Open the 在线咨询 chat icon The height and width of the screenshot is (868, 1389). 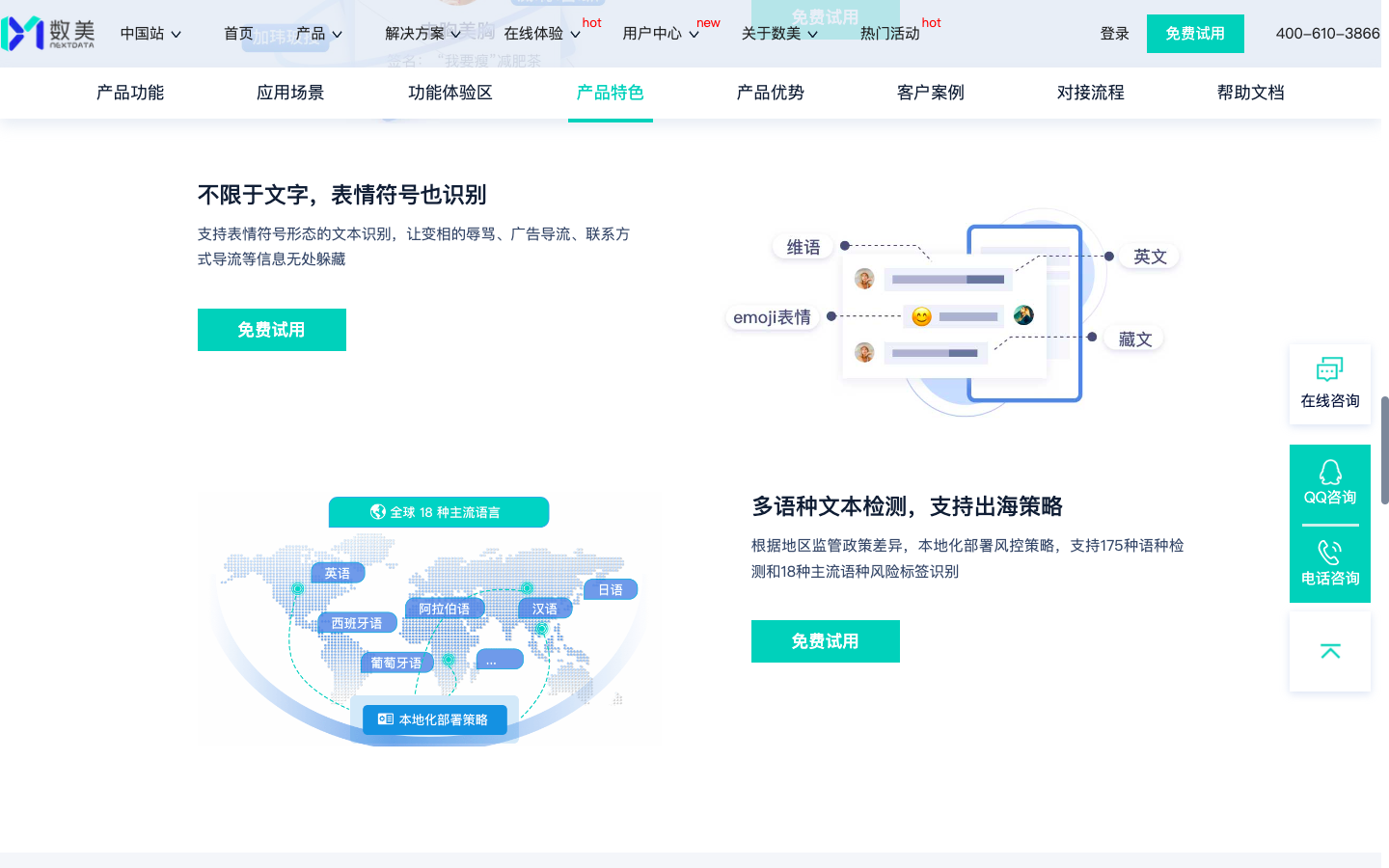1329,369
